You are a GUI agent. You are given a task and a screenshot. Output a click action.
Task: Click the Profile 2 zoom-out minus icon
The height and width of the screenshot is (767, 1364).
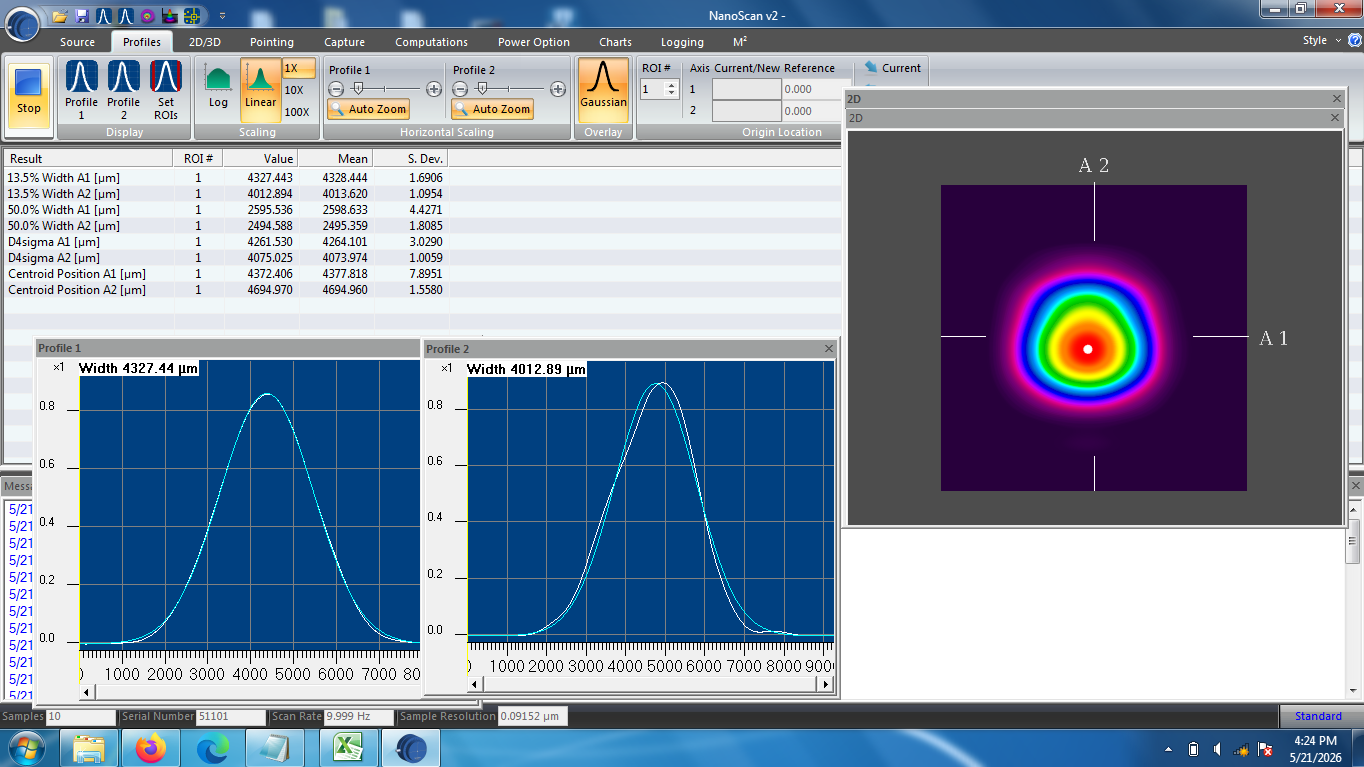[x=460, y=88]
